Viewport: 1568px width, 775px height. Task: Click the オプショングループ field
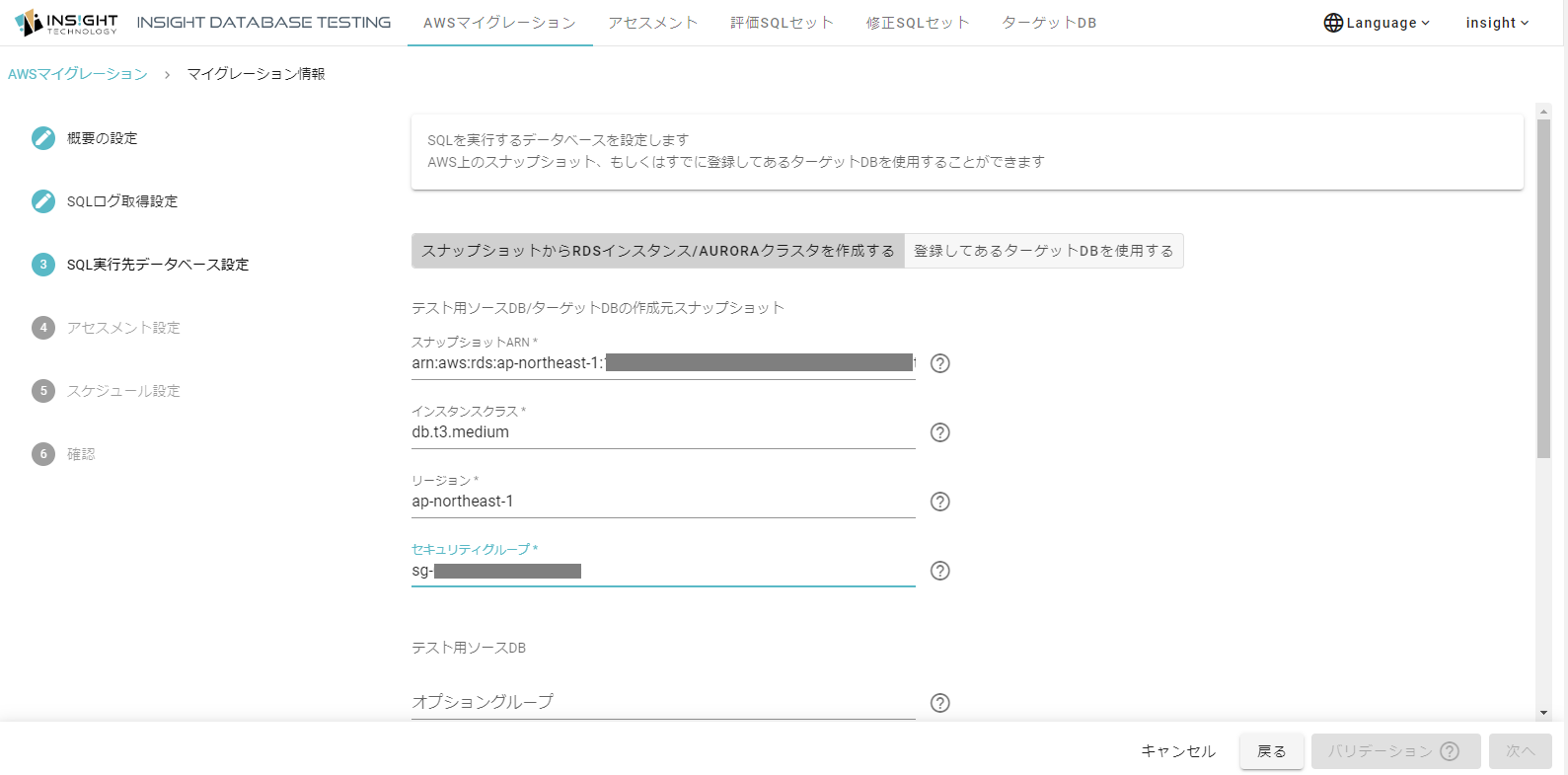tap(663, 702)
